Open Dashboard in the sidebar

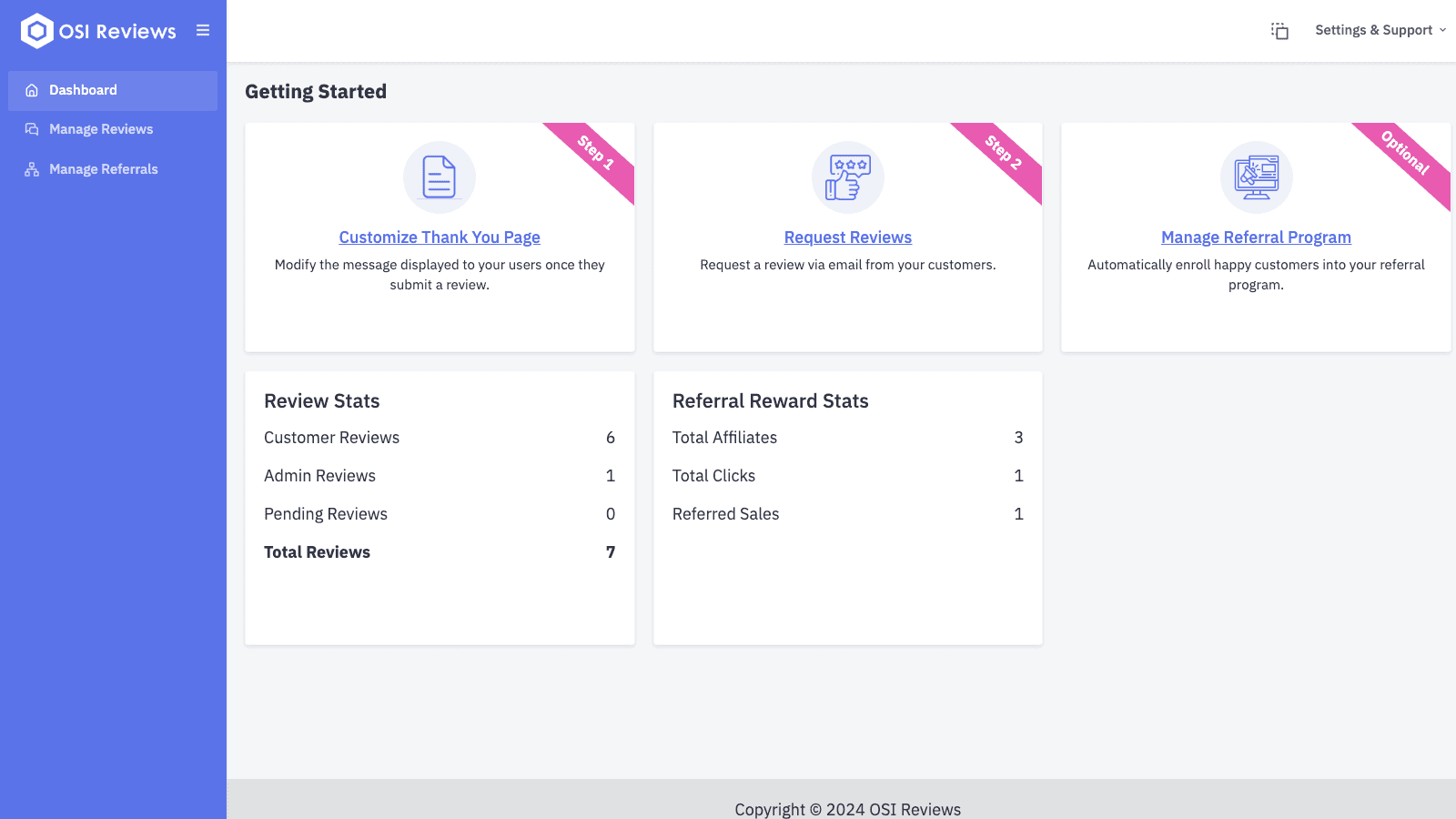click(83, 90)
